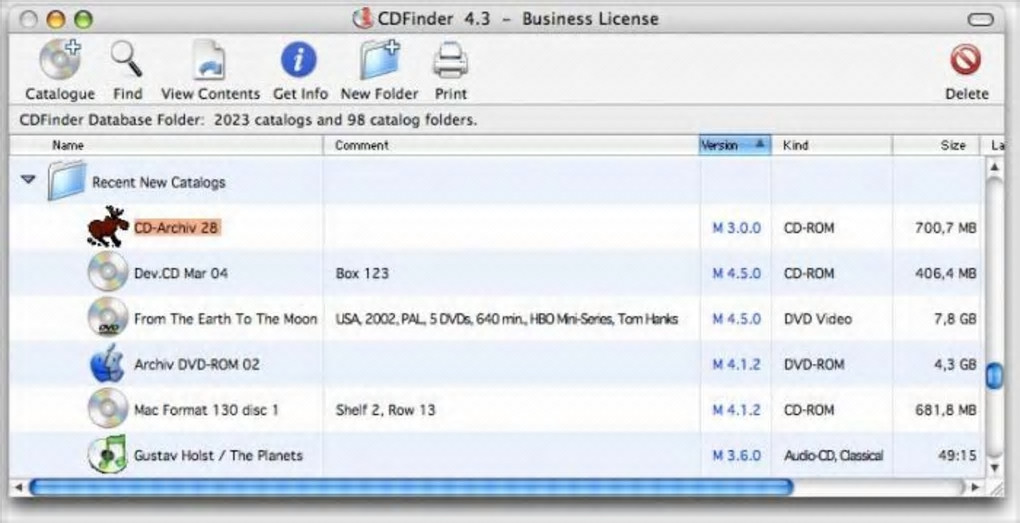Select From The Earth To The Moon name
This screenshot has width=1020, height=523.
(226, 319)
